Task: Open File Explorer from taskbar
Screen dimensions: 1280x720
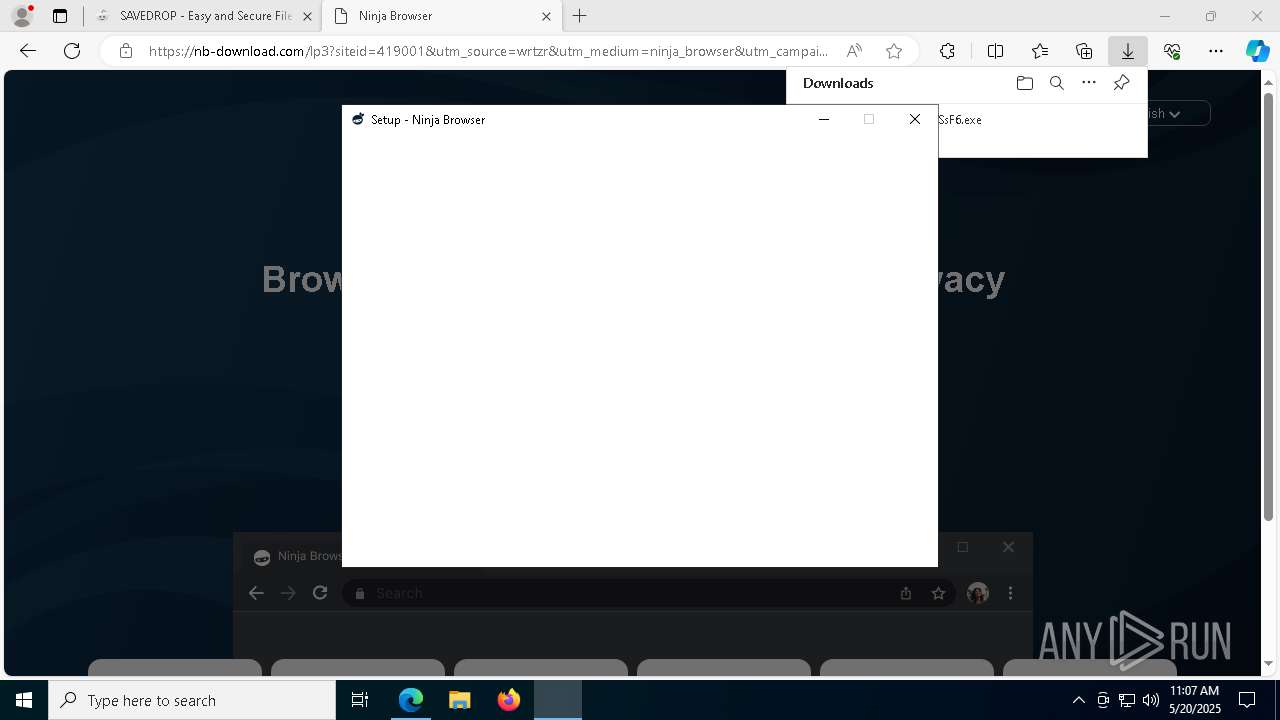Action: coord(459,700)
